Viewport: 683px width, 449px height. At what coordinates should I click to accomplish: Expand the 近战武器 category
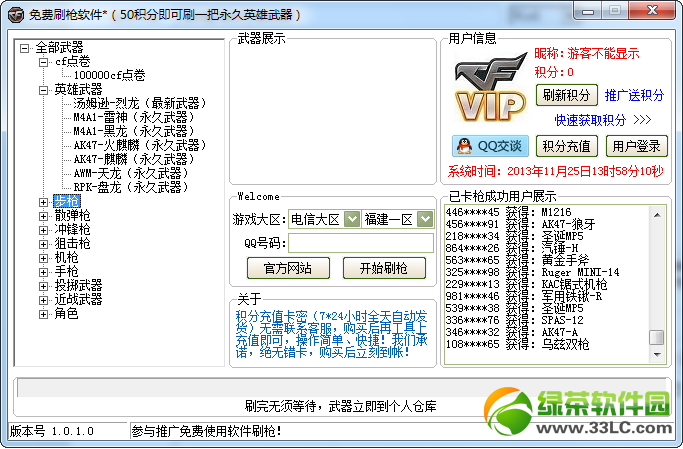click(44, 299)
